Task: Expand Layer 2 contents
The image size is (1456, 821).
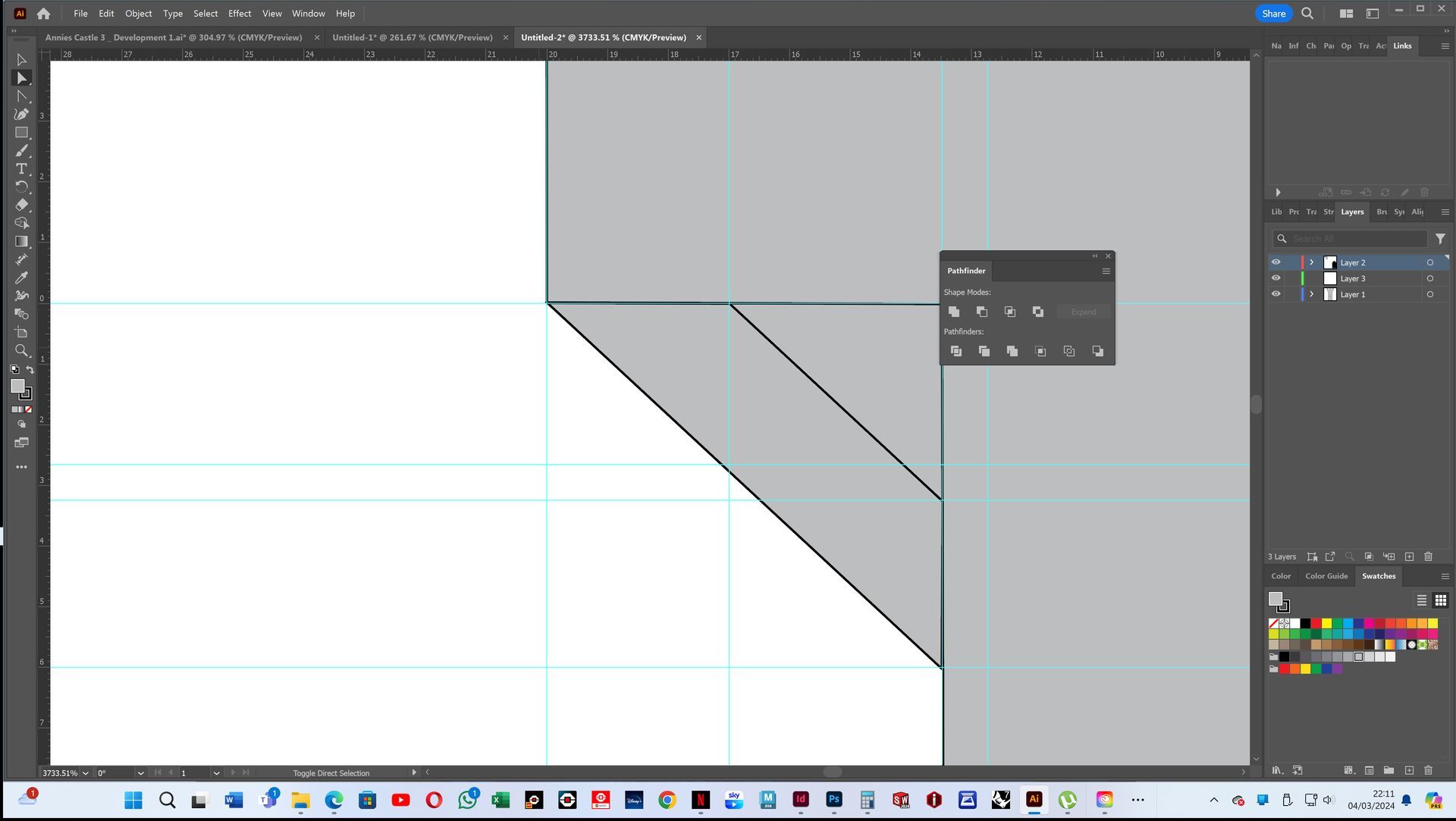Action: [1311, 262]
